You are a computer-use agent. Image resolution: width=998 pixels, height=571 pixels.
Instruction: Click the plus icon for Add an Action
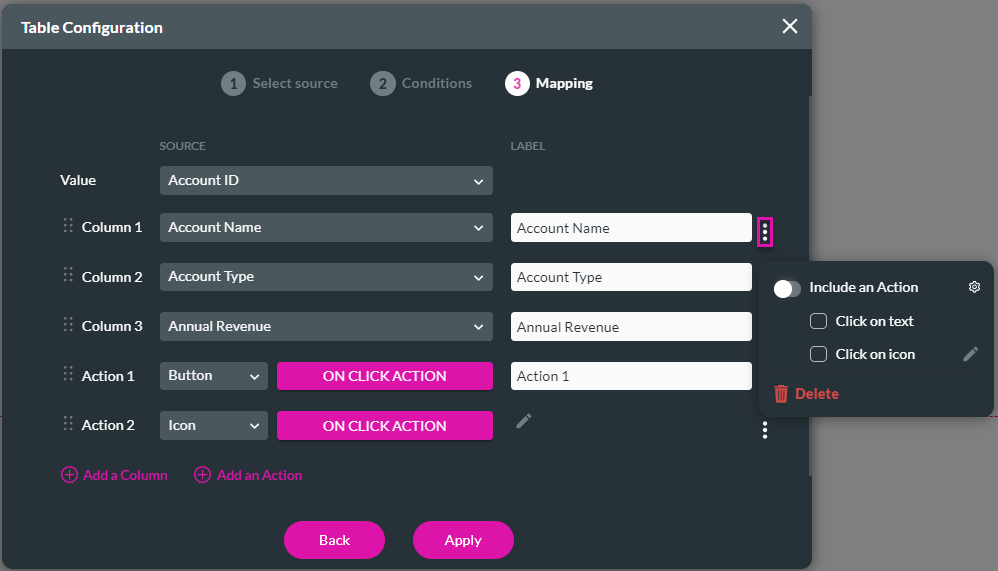pyautogui.click(x=202, y=475)
